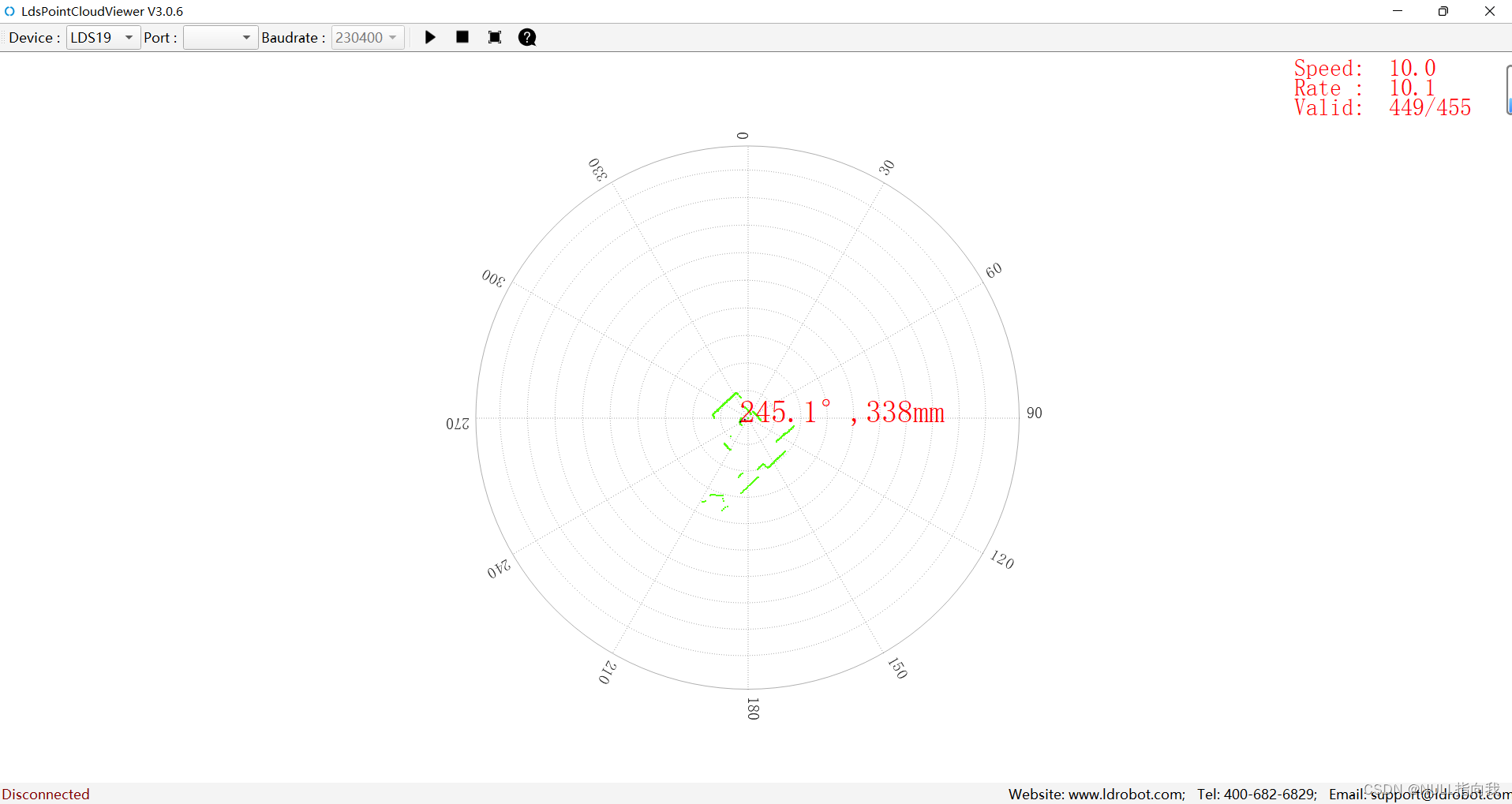Restore down the LdsPointCloudViewer window
Image resolution: width=1512 pixels, height=804 pixels.
[1443, 11]
